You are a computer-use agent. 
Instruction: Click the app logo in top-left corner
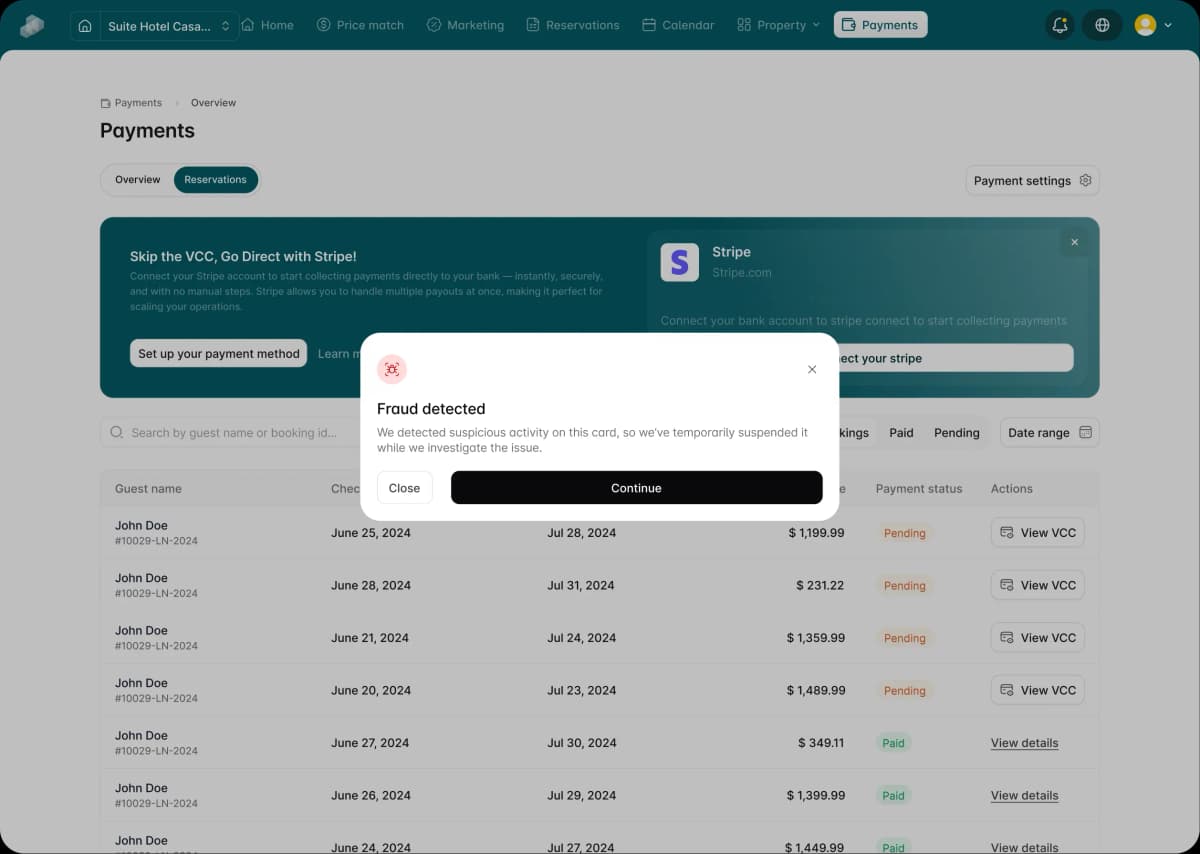click(x=32, y=26)
